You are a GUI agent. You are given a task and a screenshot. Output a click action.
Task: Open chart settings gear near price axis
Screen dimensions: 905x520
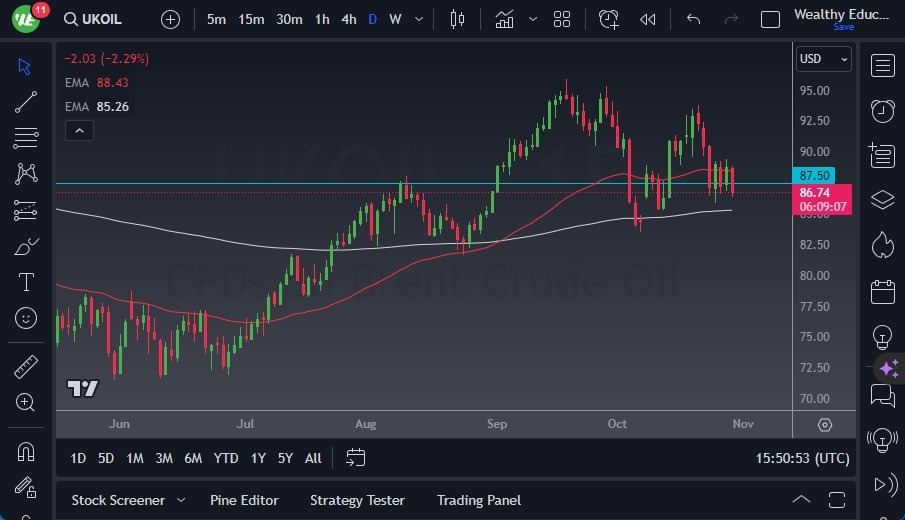point(824,424)
